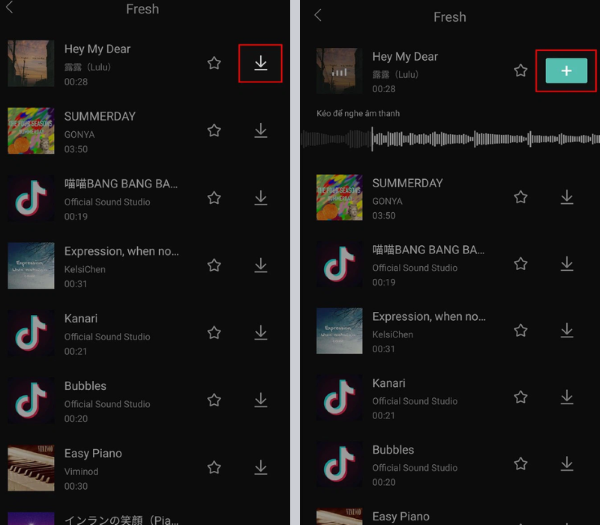Download Kanari track in right panel
600x525 pixels.
coord(567,397)
